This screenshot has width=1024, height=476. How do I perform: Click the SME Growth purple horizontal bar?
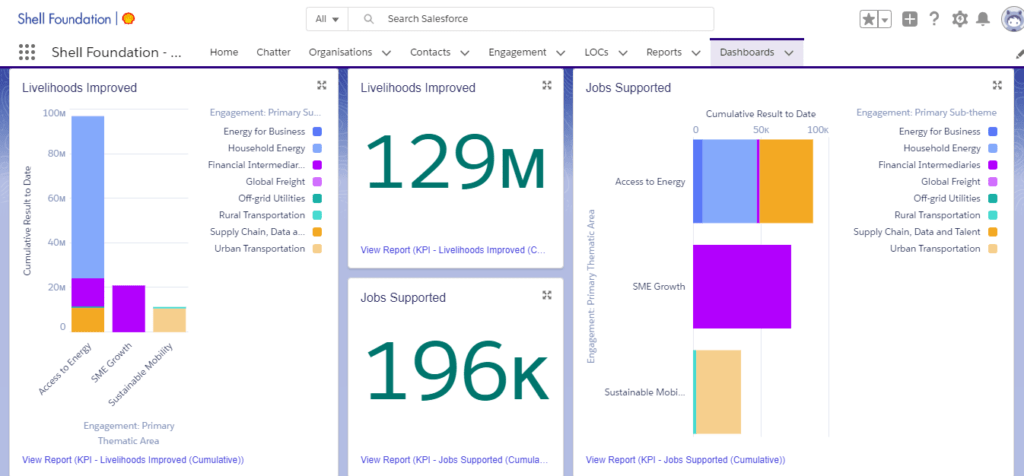(742, 287)
